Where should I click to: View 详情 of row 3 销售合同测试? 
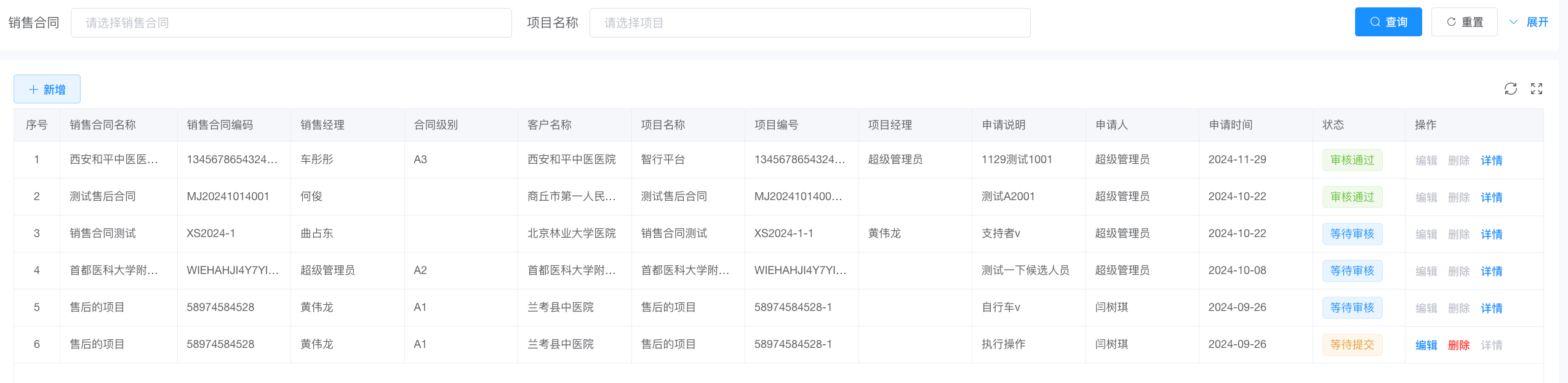[x=1491, y=234]
